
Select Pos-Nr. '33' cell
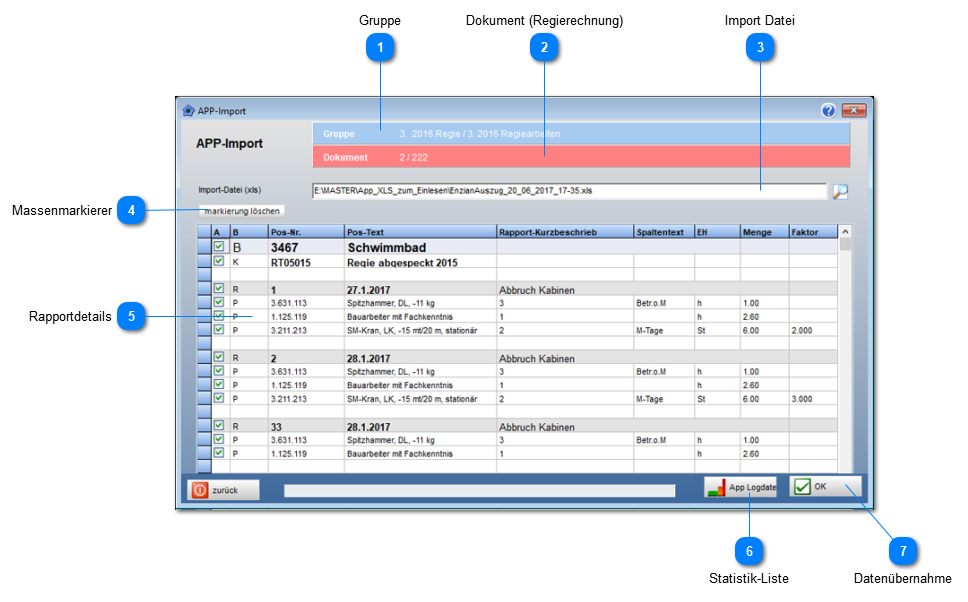tap(306, 427)
